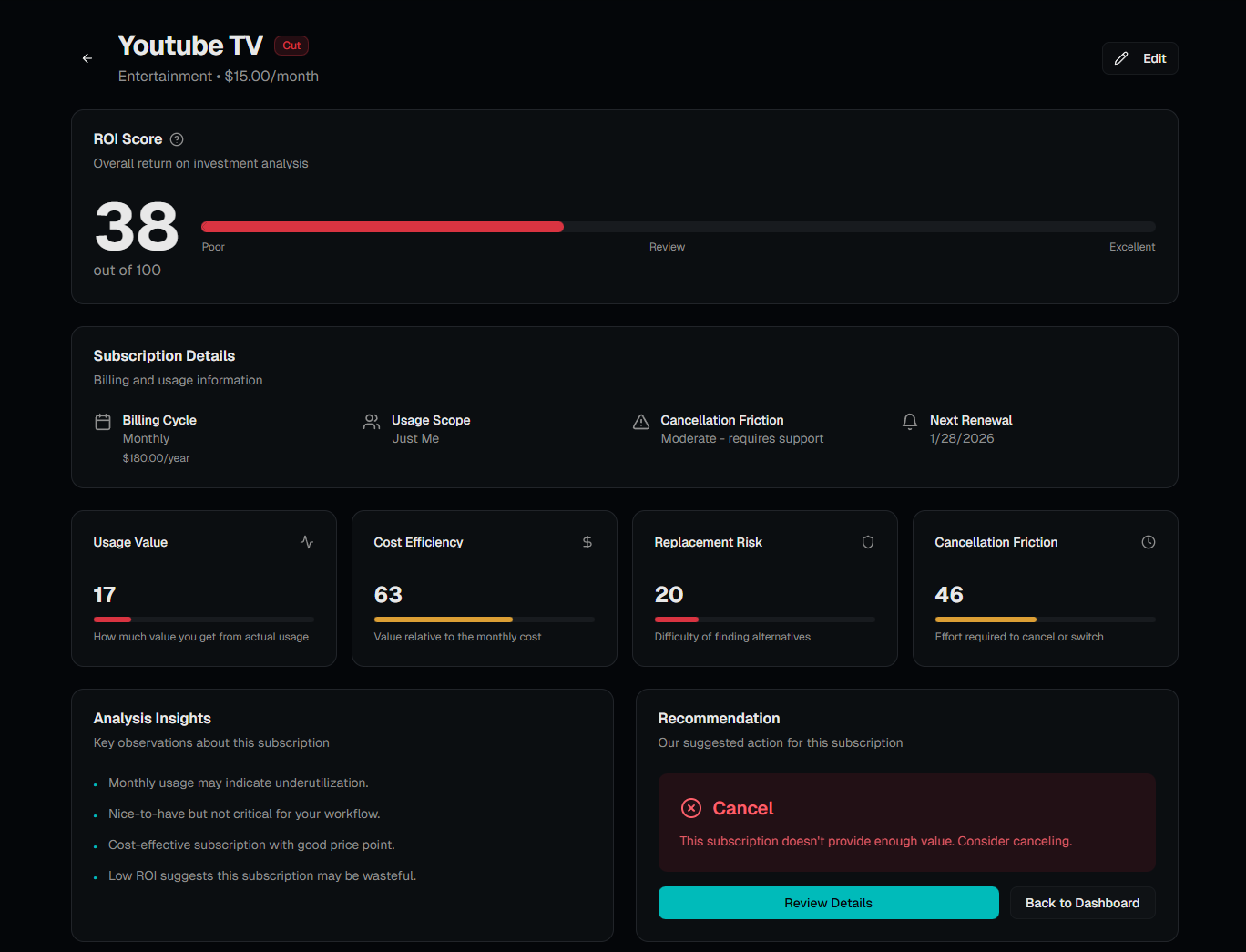Screen dimensions: 1246x952
Task: Click the Cost Efficiency dollar icon
Action: pos(587,542)
